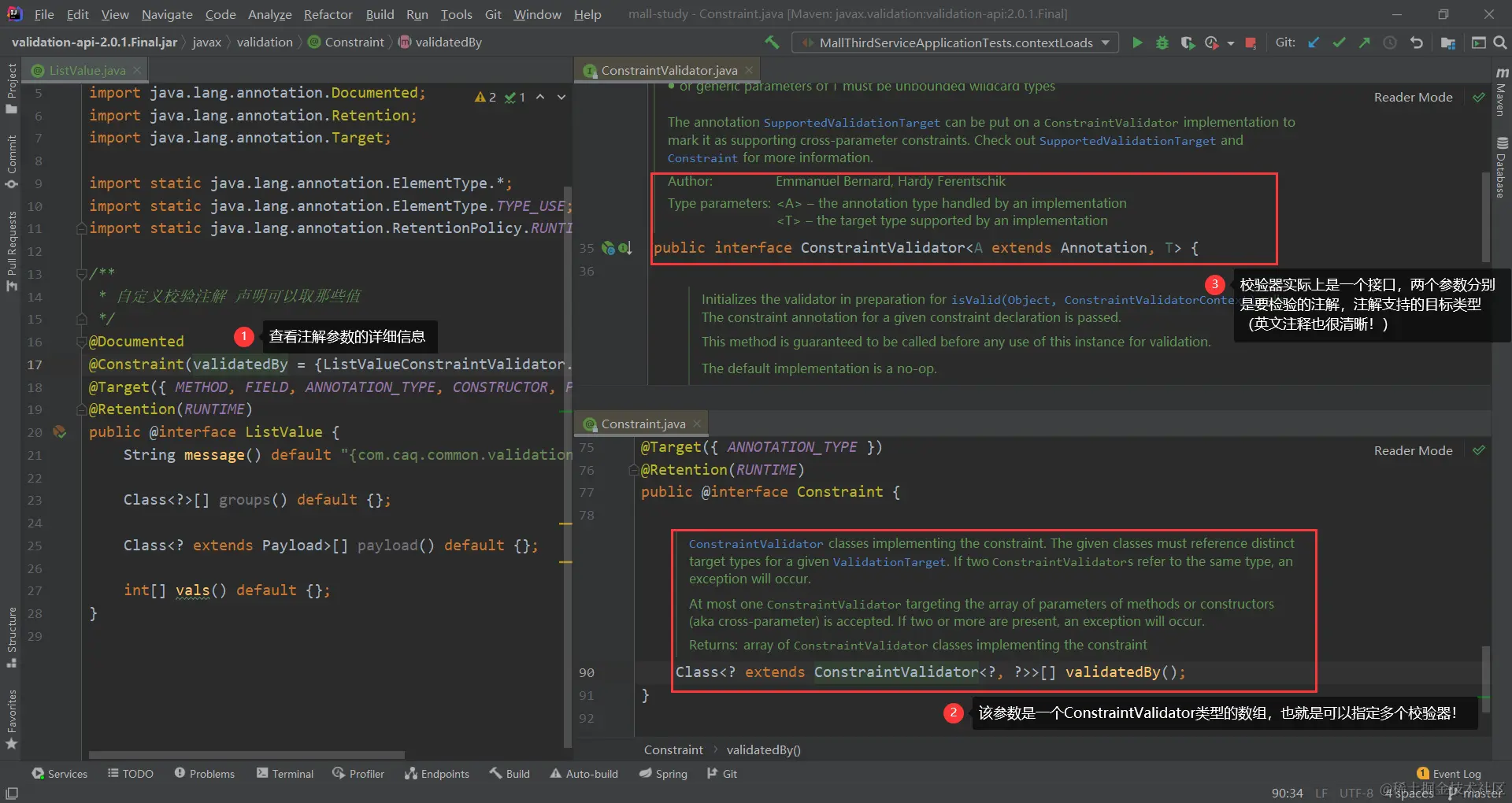
Task: Update project with Git blue arrow
Action: pos(1314,43)
